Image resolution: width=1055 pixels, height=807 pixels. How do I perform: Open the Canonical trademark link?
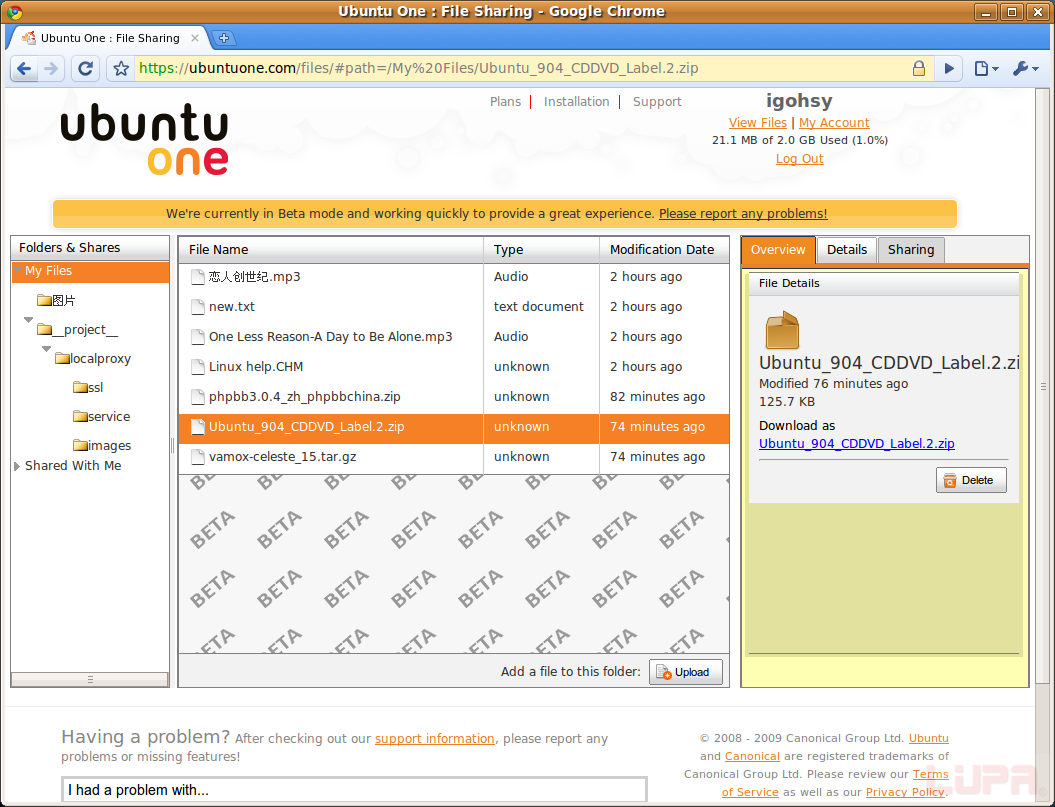click(752, 756)
